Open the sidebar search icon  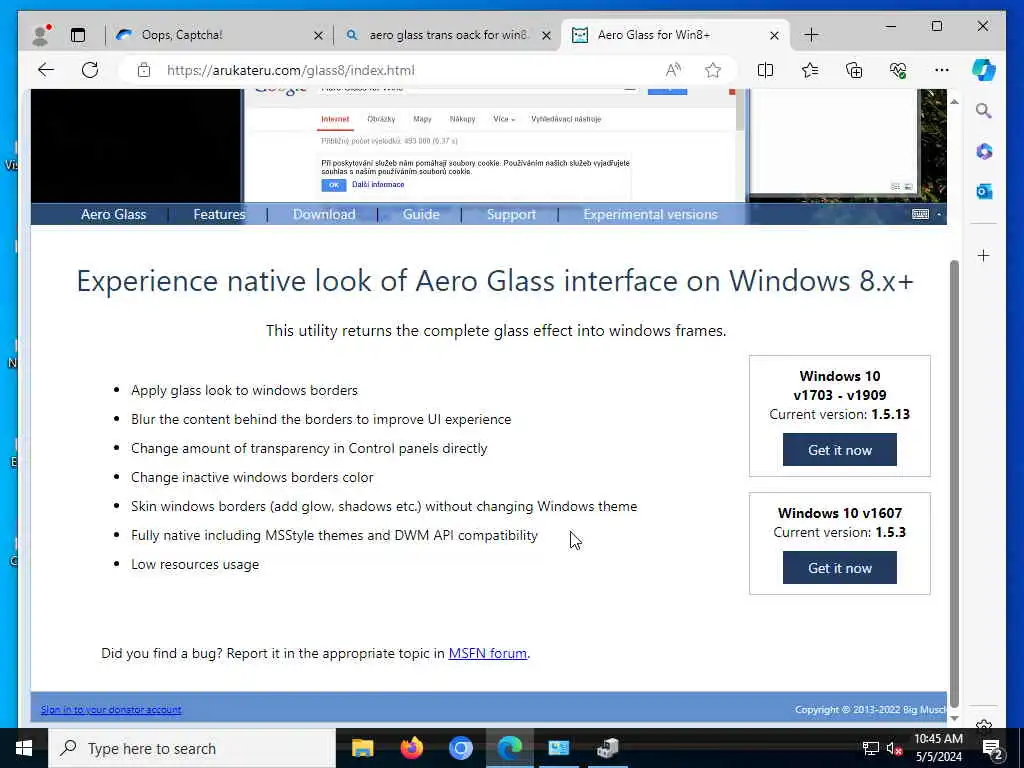[x=984, y=111]
